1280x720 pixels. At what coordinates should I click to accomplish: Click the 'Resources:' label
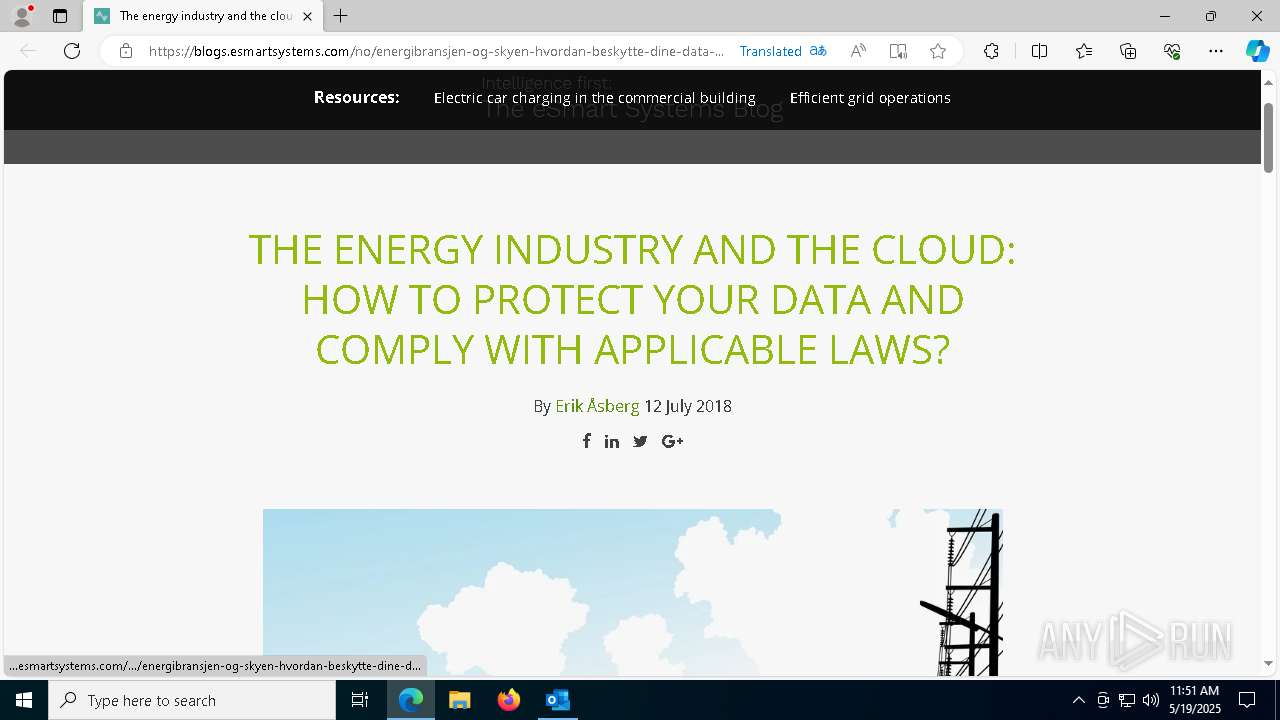click(356, 97)
